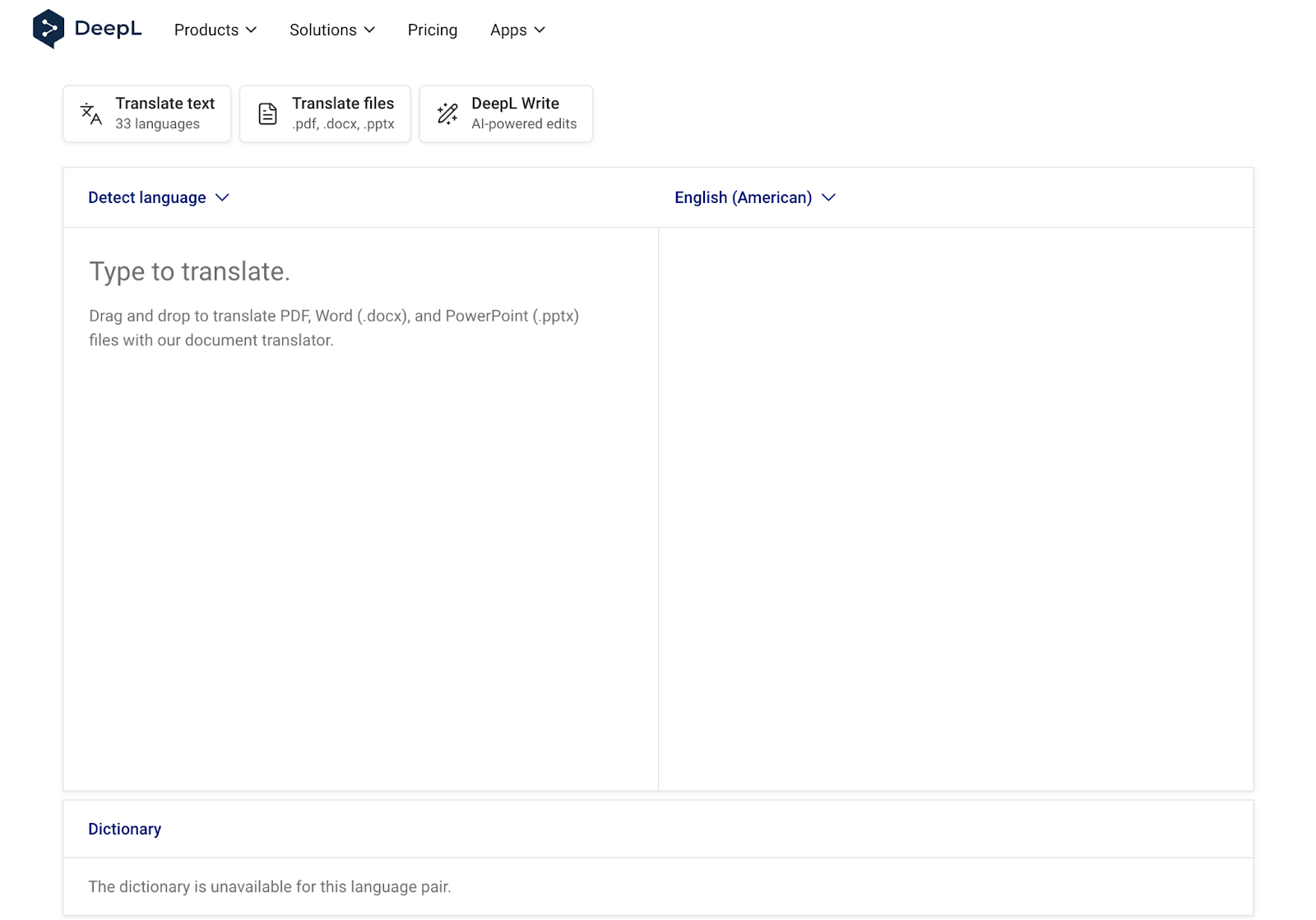Select the DeepL Write magic wand icon
Viewport: 1316px width, 920px height.
pos(447,113)
